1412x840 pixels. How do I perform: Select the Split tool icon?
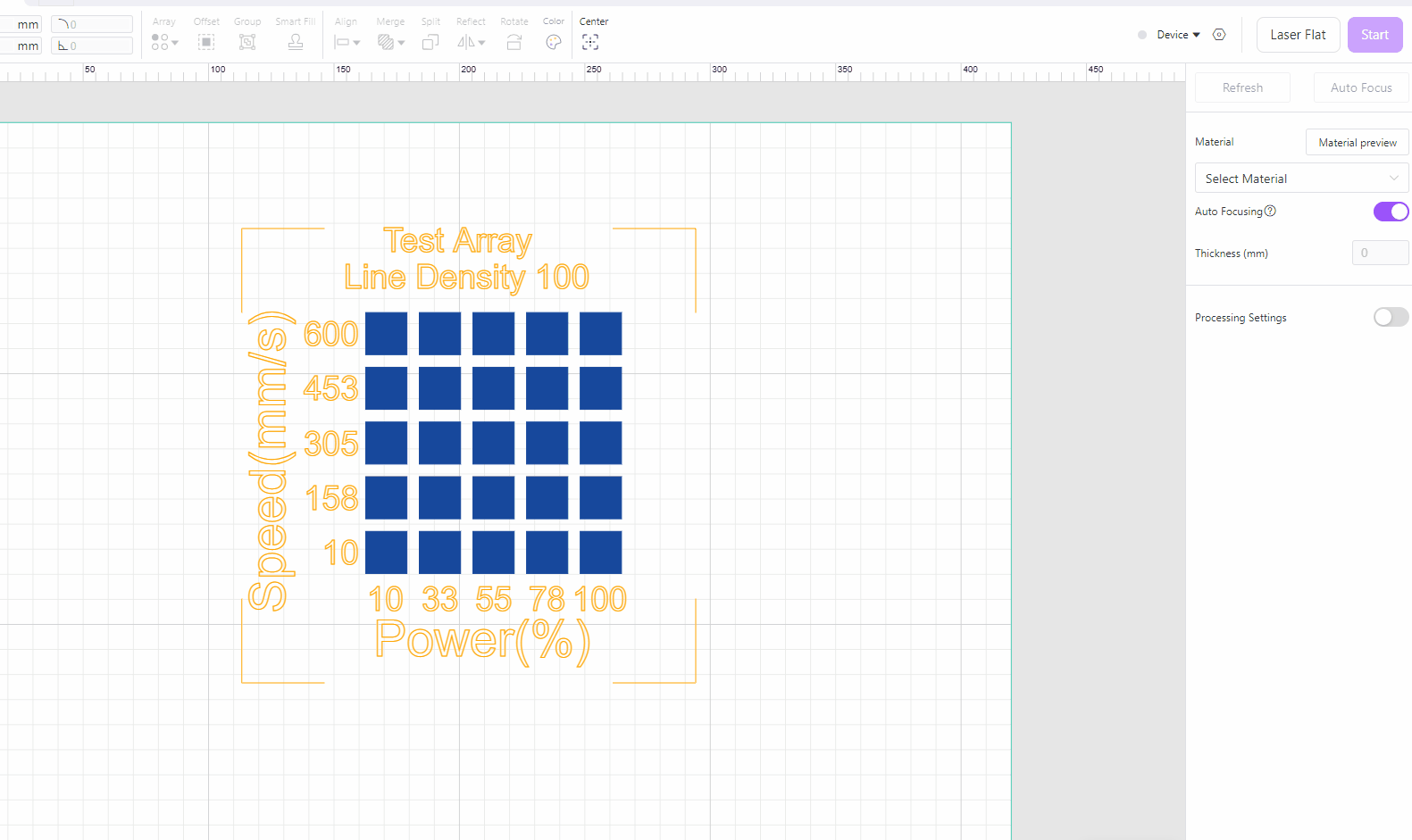(x=430, y=42)
